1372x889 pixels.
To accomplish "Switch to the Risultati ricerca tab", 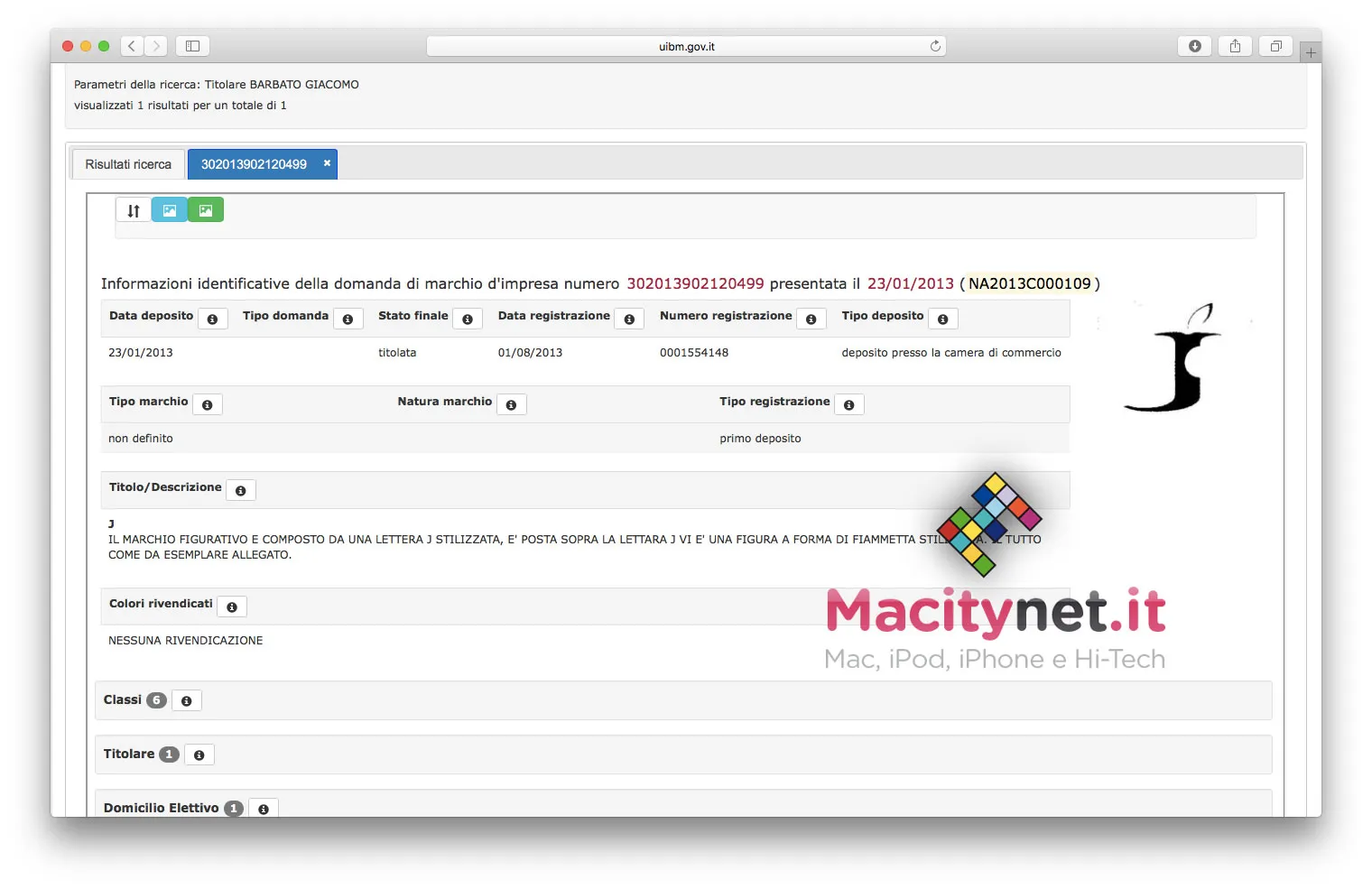I will [x=127, y=163].
